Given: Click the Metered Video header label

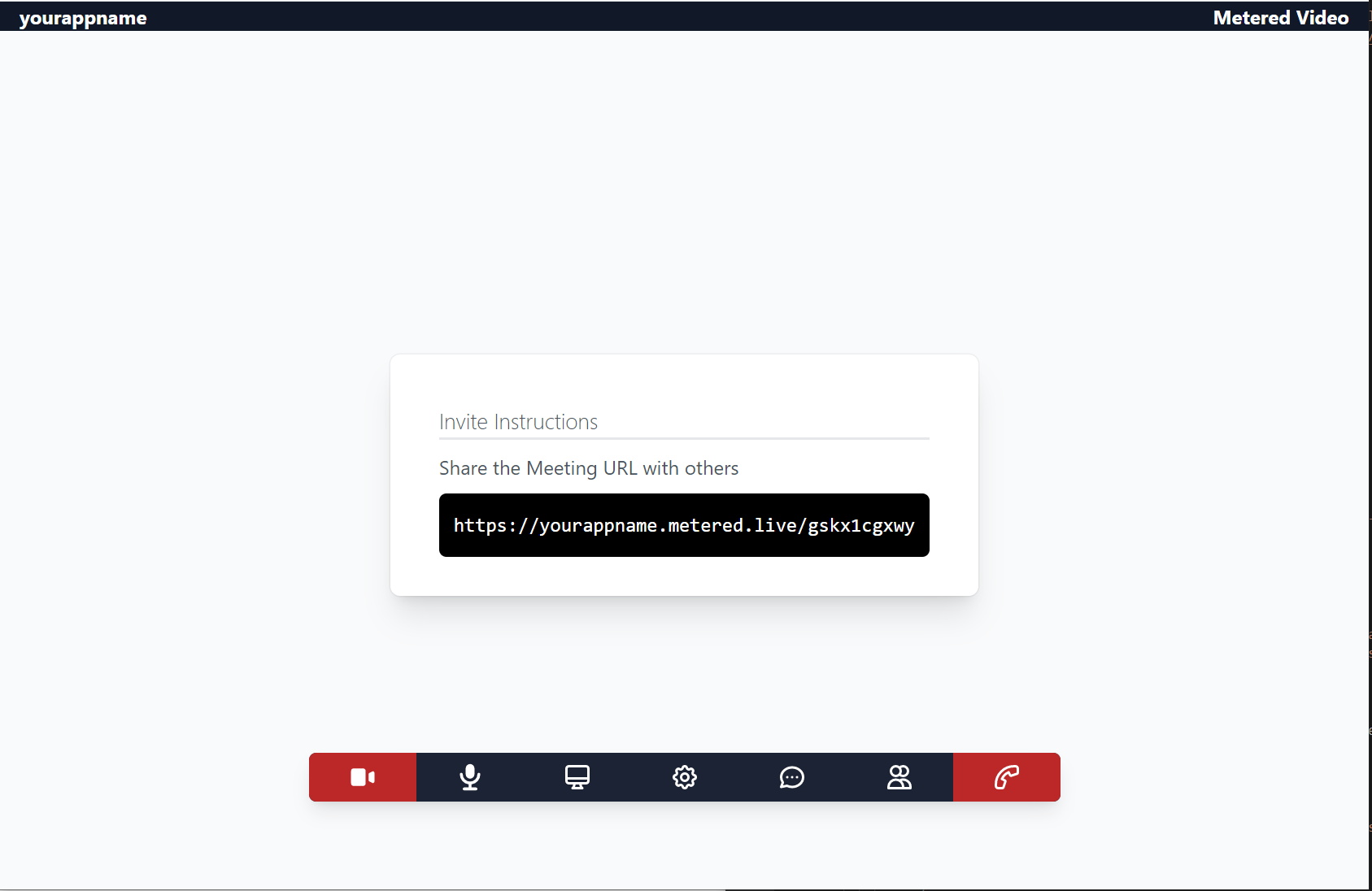Looking at the screenshot, I should coord(1280,18).
